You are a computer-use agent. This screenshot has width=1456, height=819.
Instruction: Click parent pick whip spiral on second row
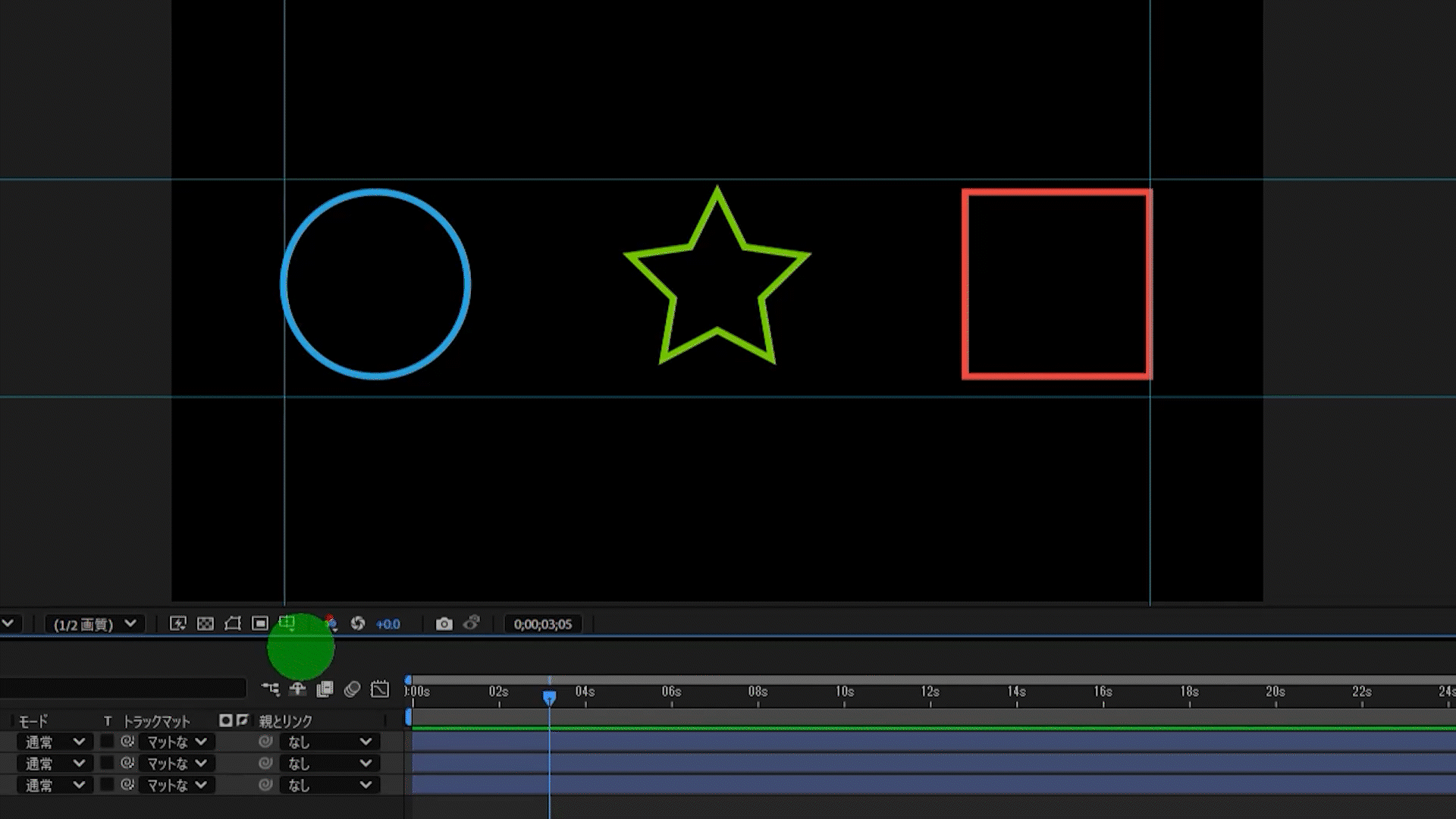point(265,763)
